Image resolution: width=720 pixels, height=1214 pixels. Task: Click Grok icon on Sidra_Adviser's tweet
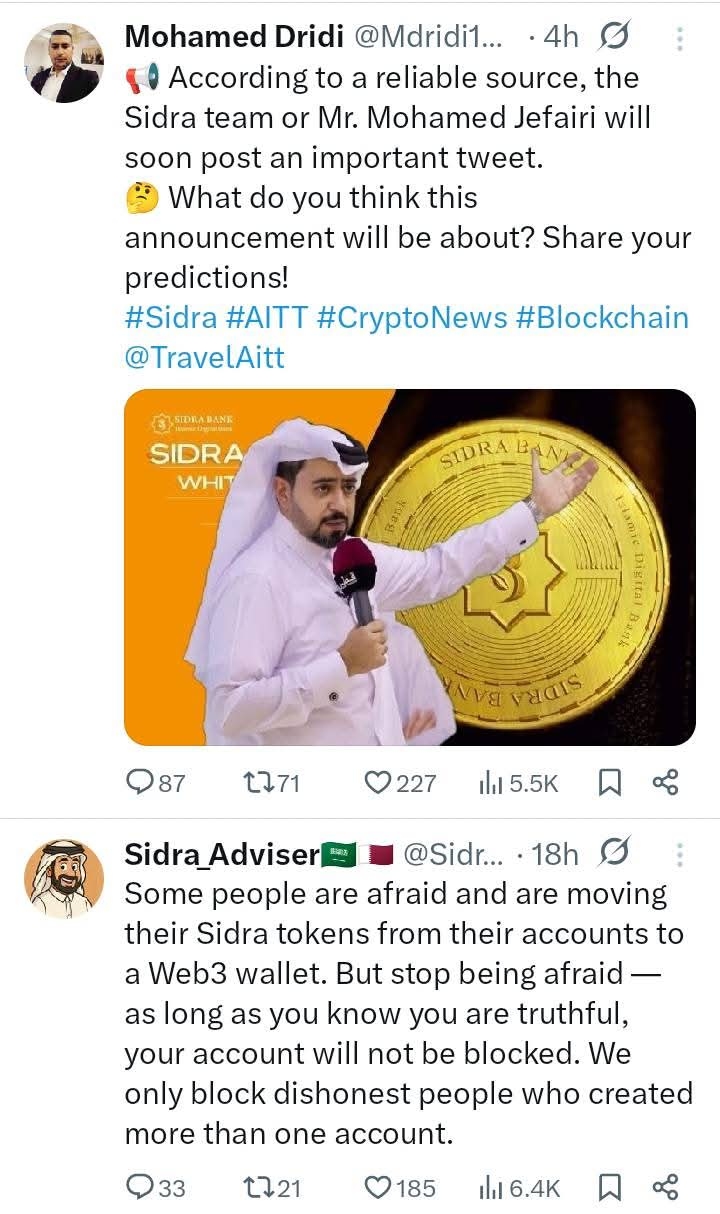615,853
